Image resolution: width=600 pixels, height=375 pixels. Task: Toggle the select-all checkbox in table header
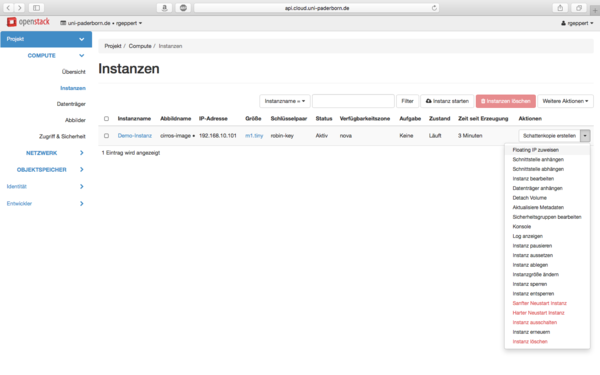[x=106, y=119]
